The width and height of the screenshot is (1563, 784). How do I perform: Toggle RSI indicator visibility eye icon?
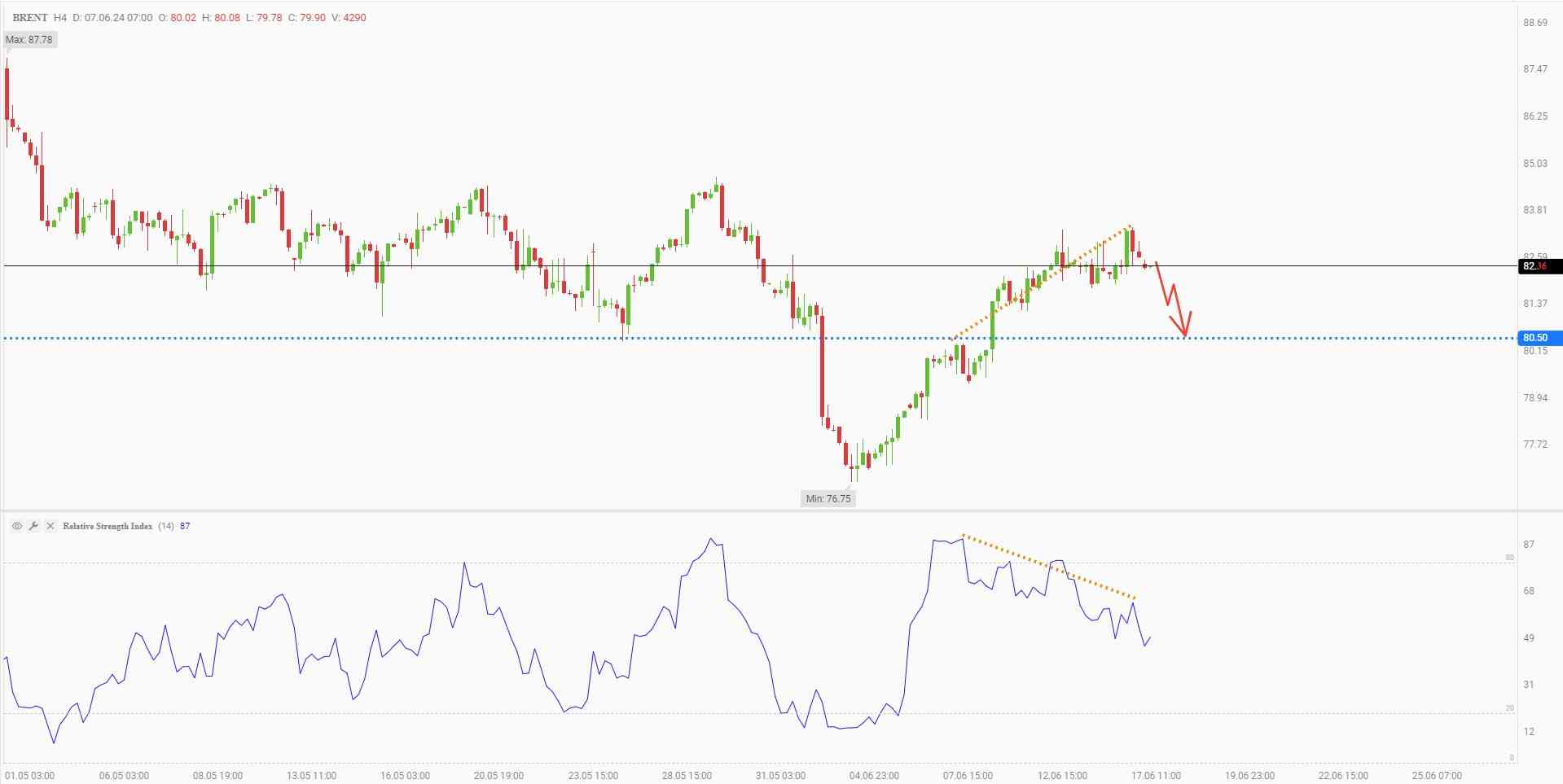point(16,526)
